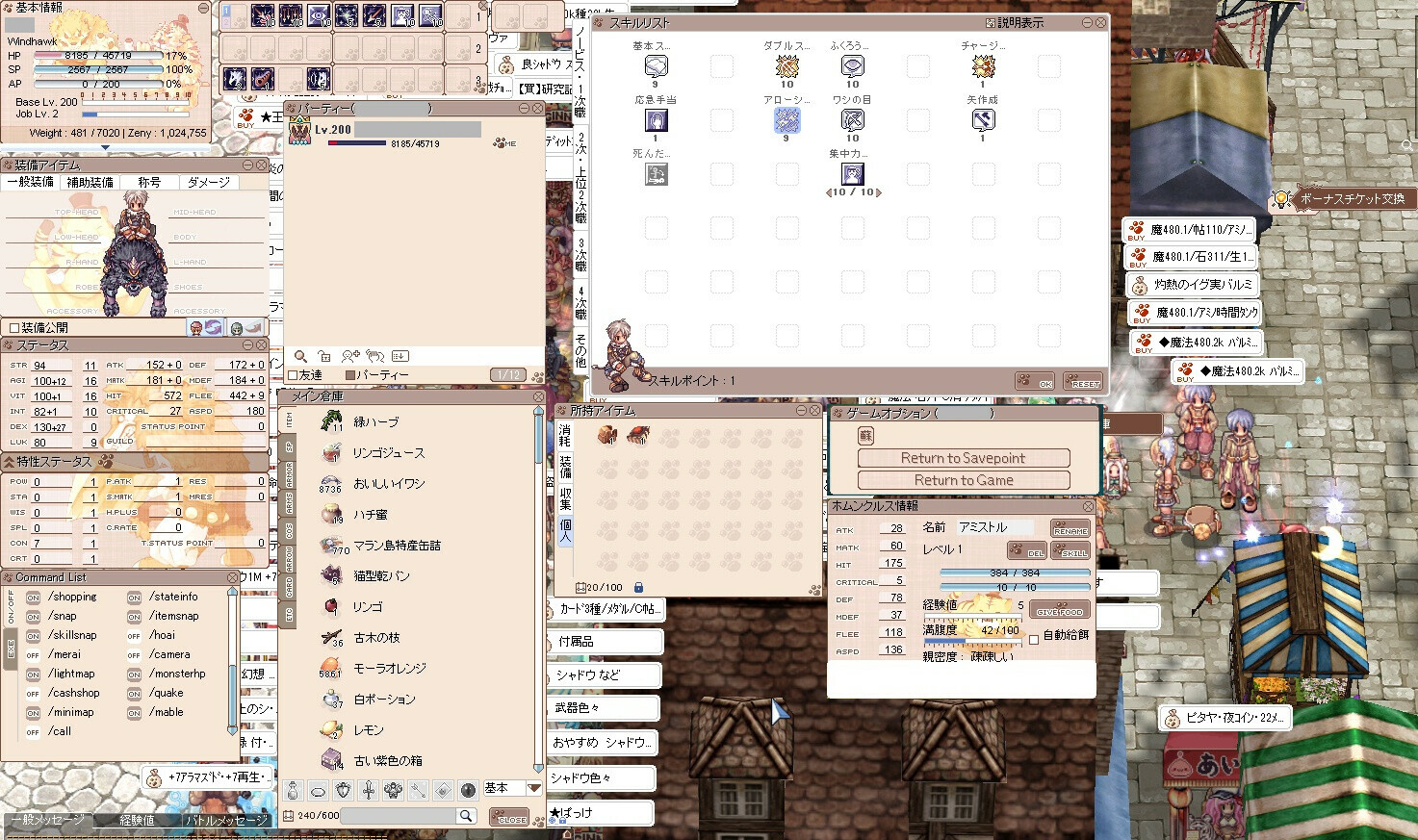Click the storage window vertical scrollbar

point(539,589)
